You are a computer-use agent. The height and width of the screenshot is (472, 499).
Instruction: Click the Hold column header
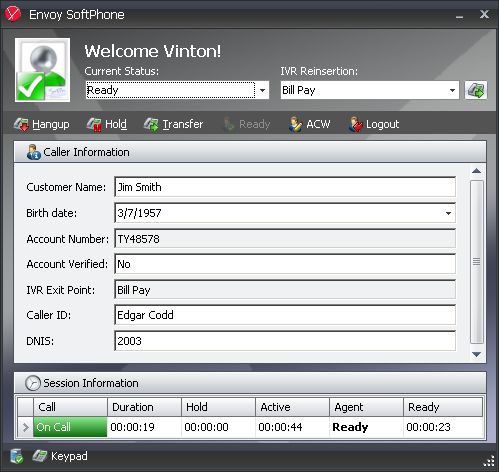tap(219, 407)
